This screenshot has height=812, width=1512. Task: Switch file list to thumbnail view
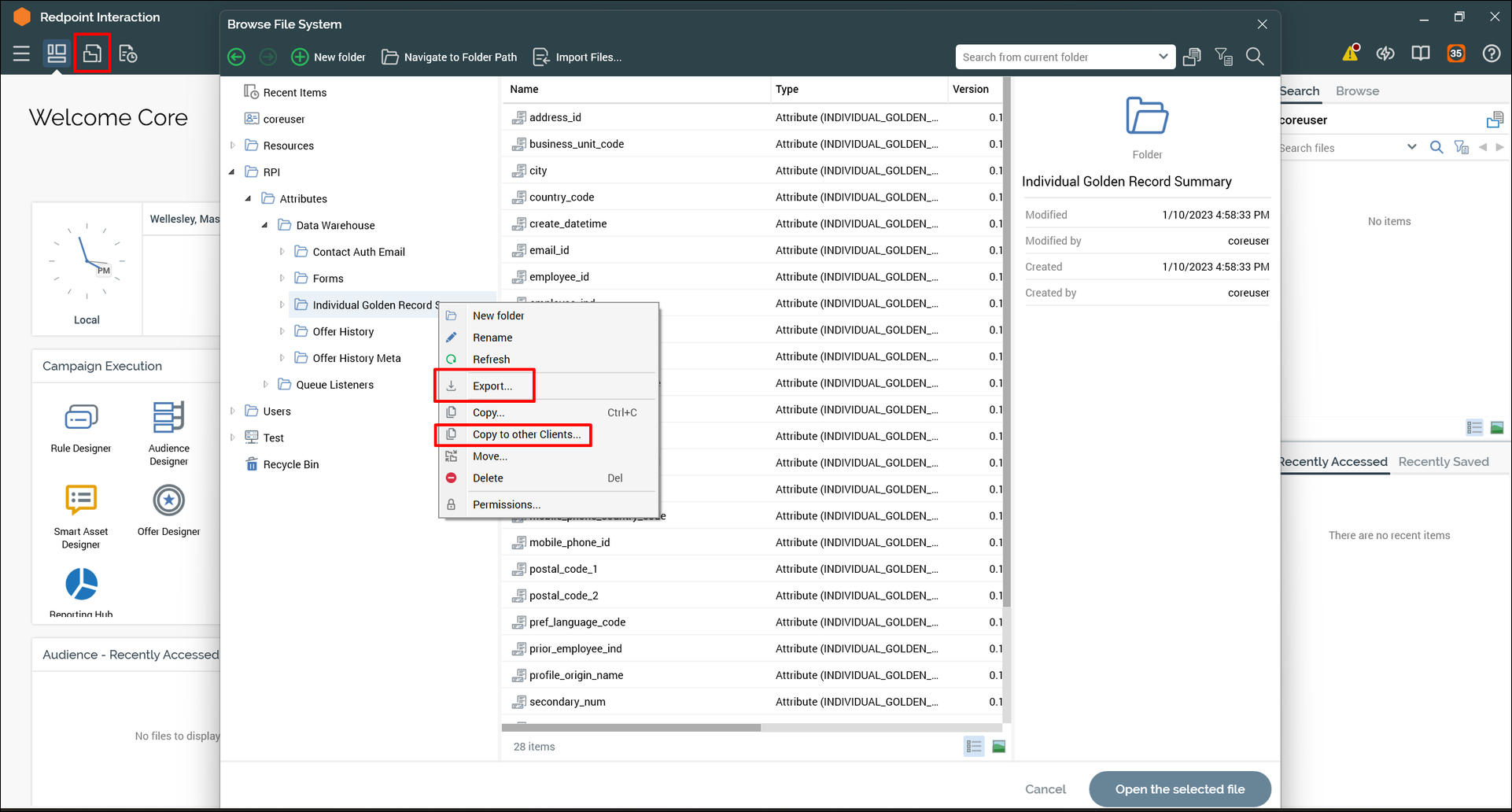click(x=998, y=747)
